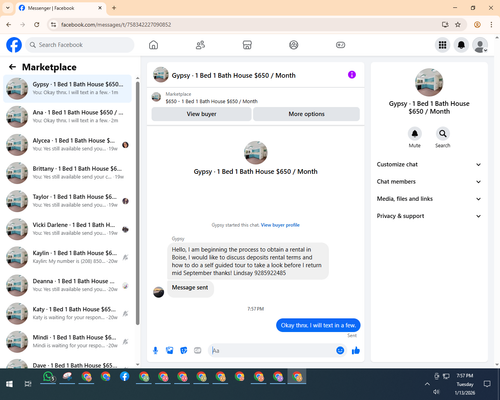The image size is (500, 400).
Task: Bookmark this page with the star
Action: pos(458,25)
